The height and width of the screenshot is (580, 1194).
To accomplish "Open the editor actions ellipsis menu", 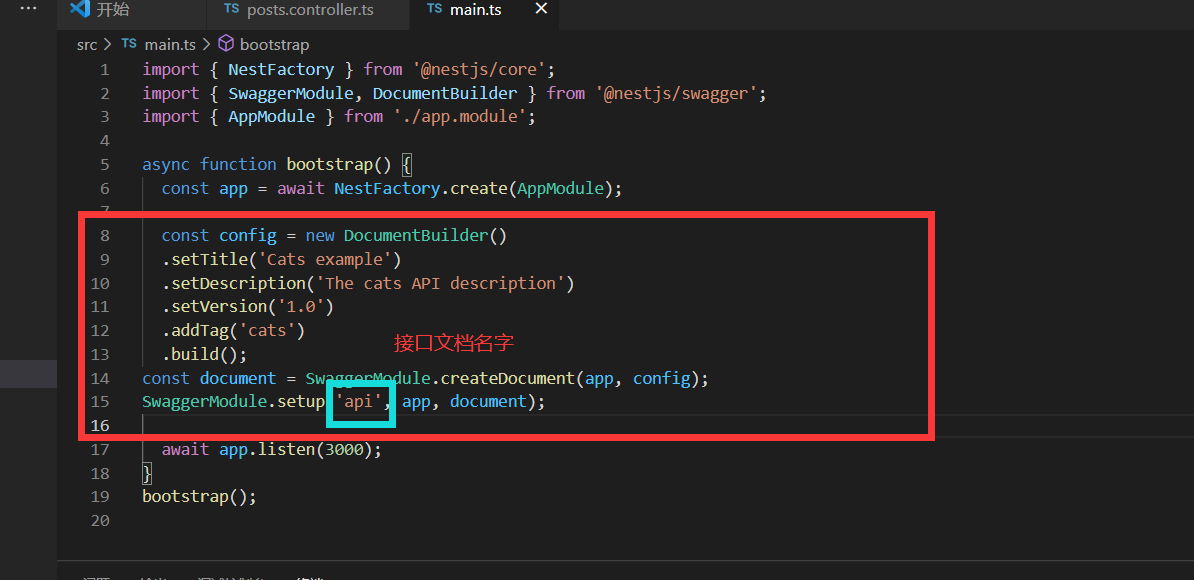I will tap(27, 8).
